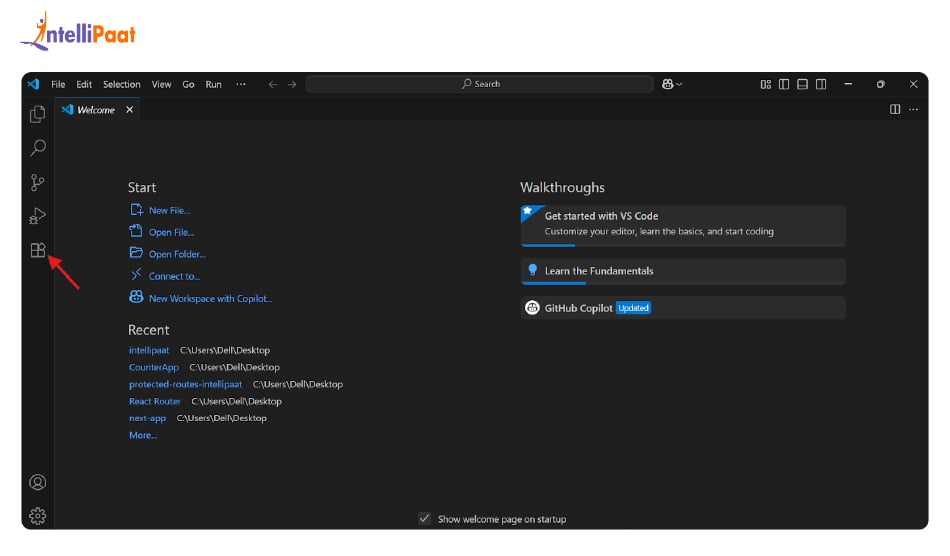Screen dimensions: 950x556
Task: Expand the overflow menu ellipsis in menu bar
Action: click(x=241, y=84)
